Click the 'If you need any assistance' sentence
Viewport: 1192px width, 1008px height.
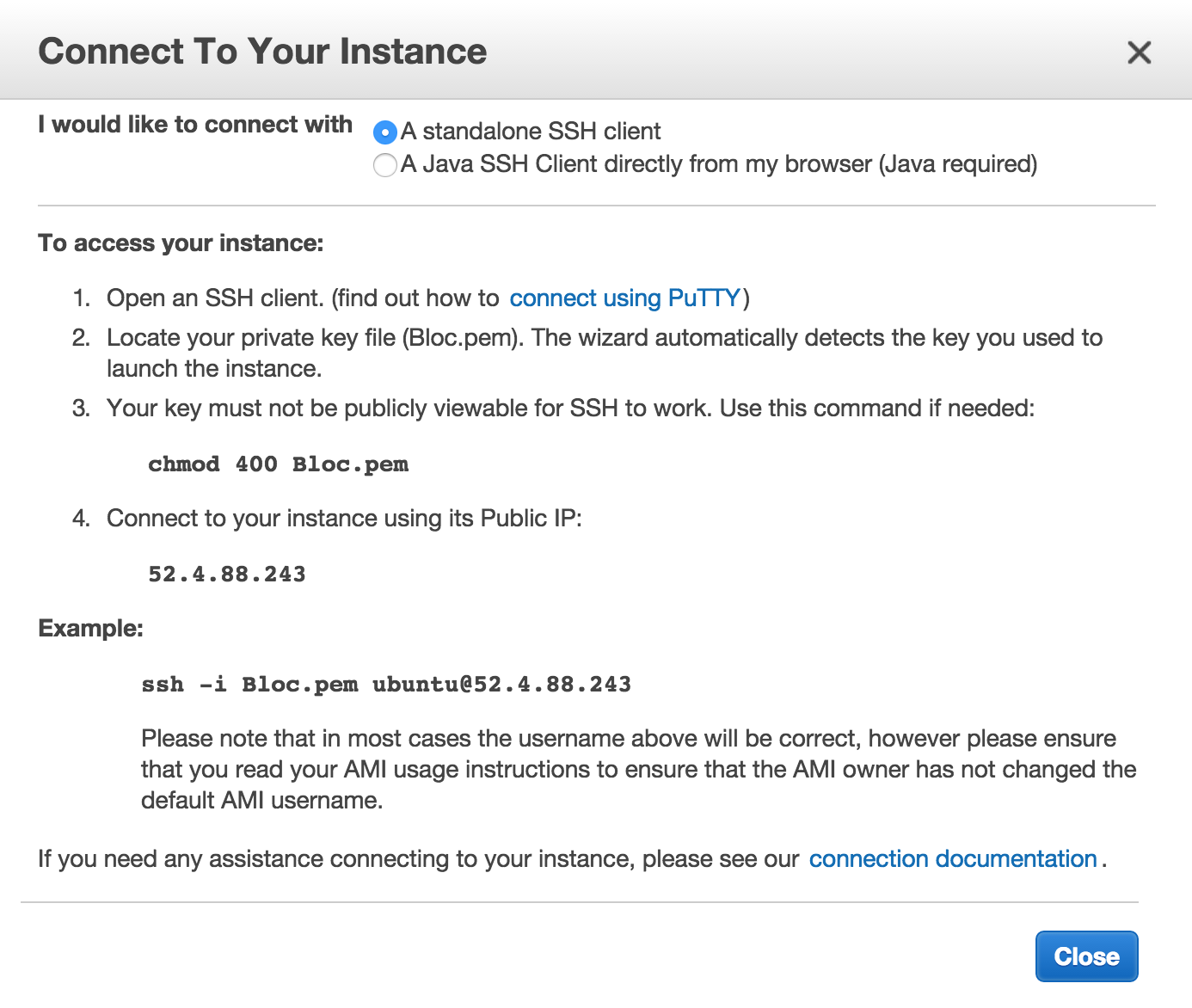[x=418, y=859]
